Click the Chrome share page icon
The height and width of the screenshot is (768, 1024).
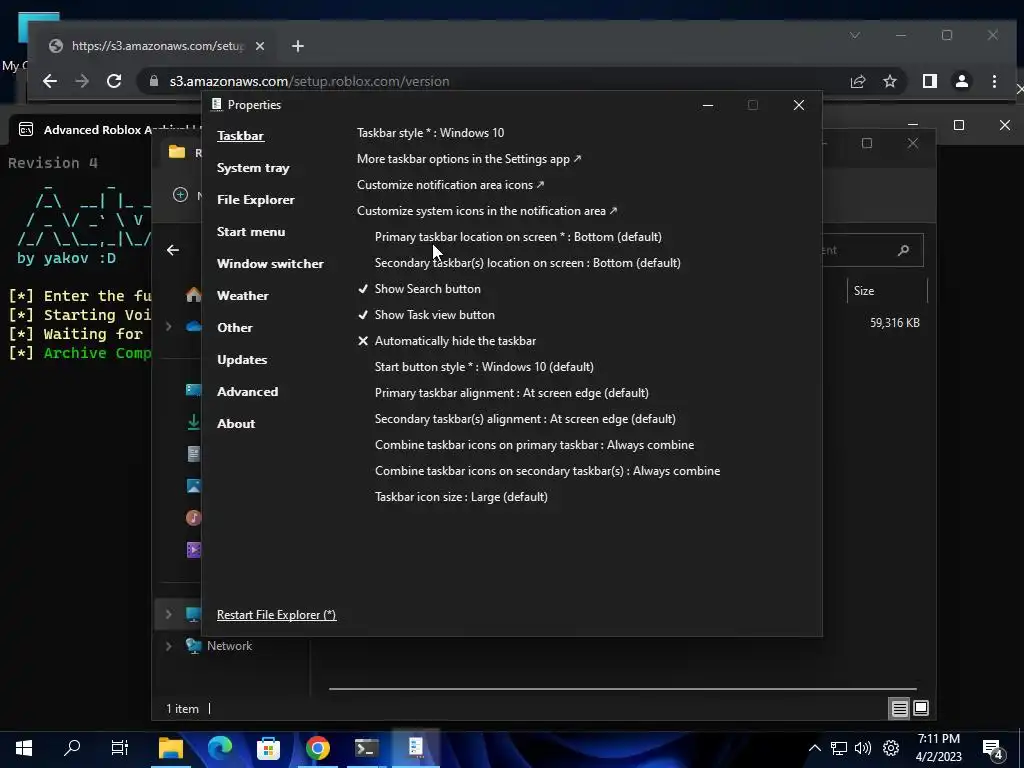coord(857,81)
